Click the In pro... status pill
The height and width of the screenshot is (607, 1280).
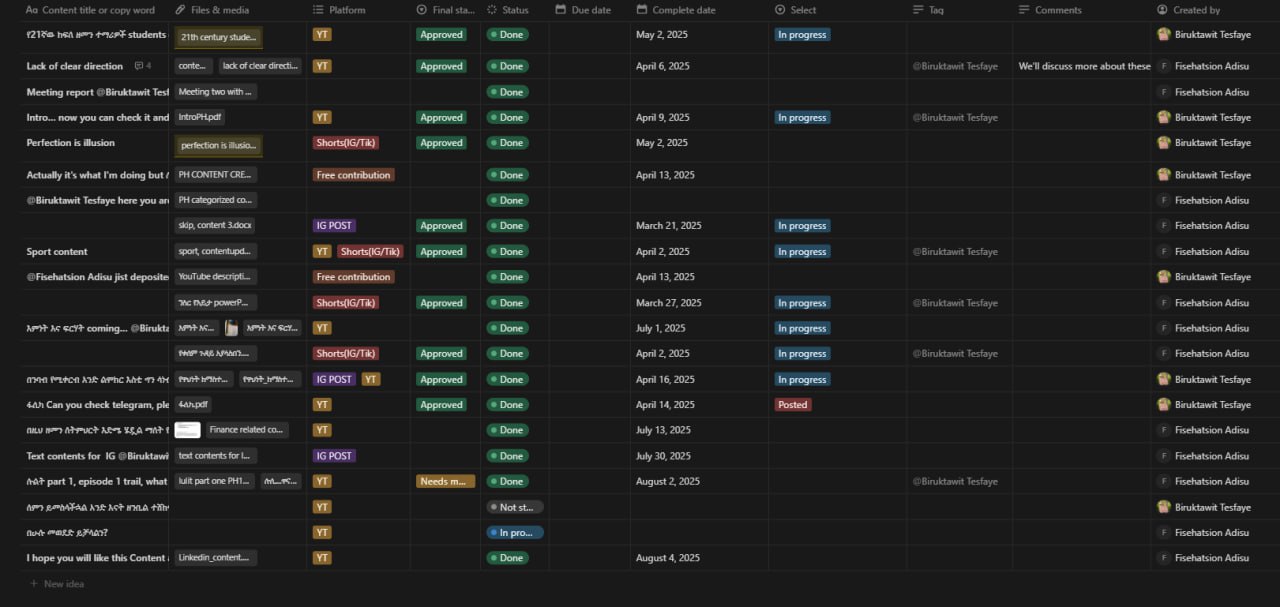[x=515, y=533]
